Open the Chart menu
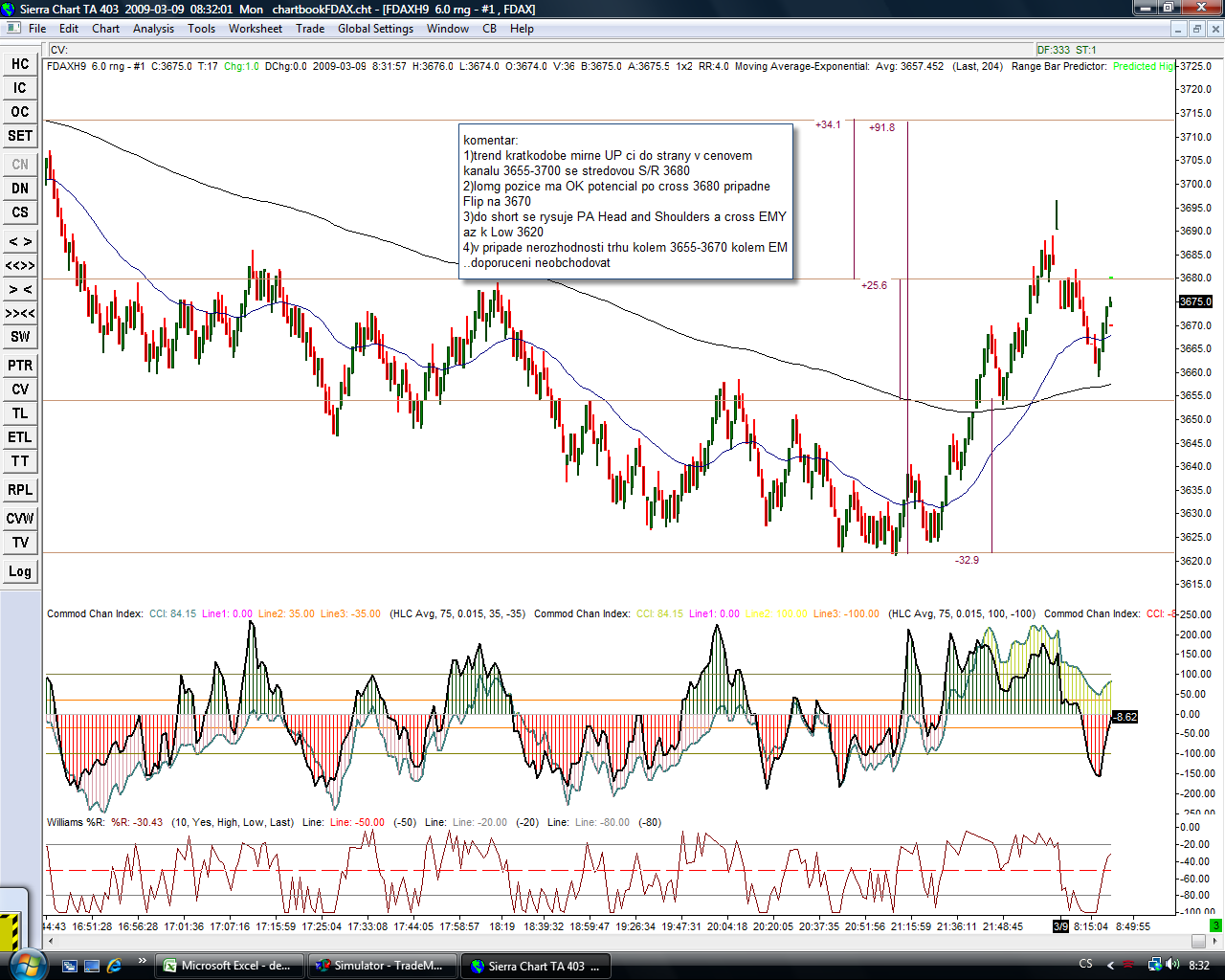Image resolution: width=1225 pixels, height=980 pixels. click(106, 29)
